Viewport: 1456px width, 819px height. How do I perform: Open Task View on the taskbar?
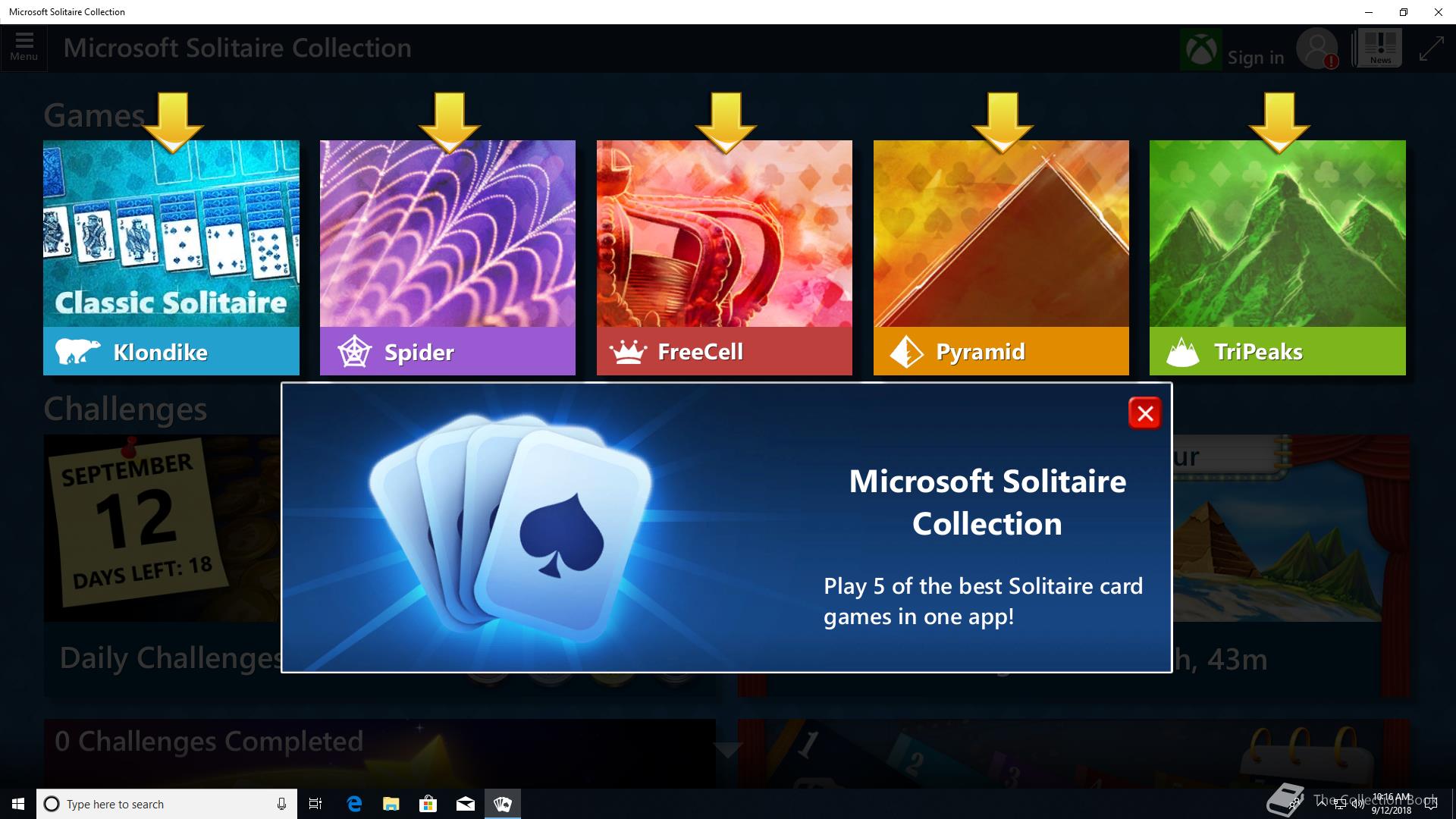point(315,804)
